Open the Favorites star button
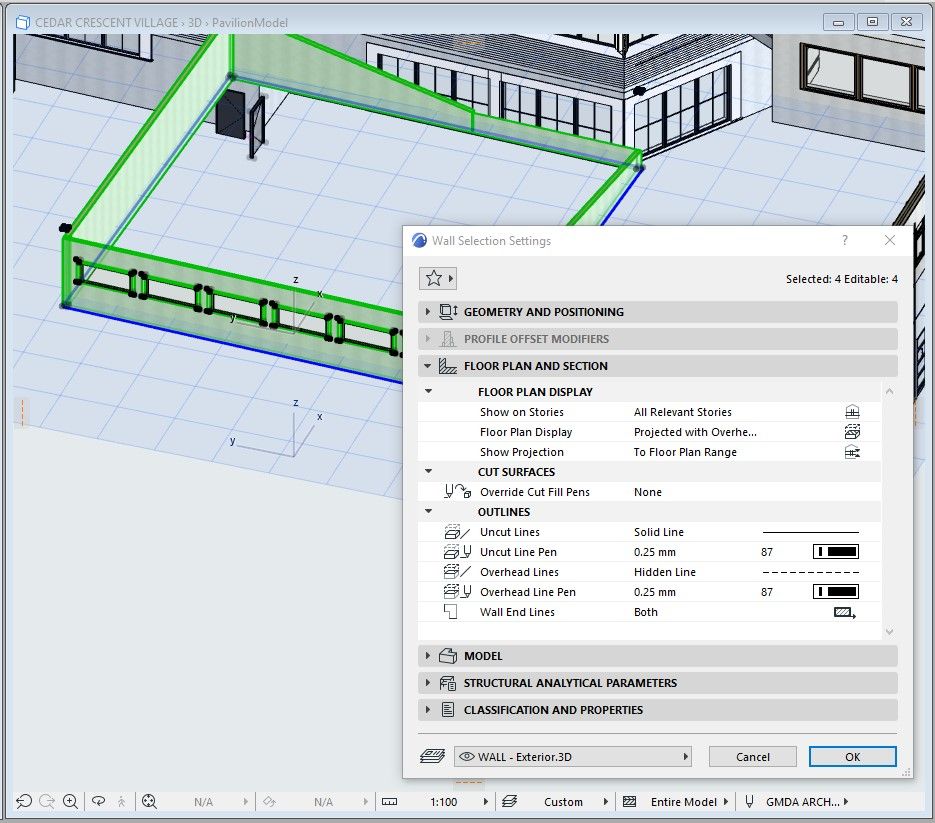The height and width of the screenshot is (823, 935). [x=434, y=279]
